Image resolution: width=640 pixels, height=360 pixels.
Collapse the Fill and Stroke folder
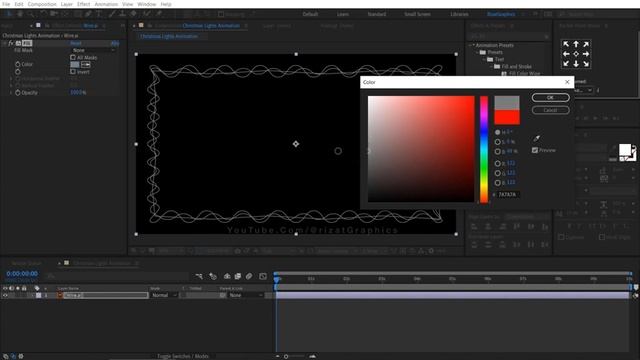pos(491,66)
